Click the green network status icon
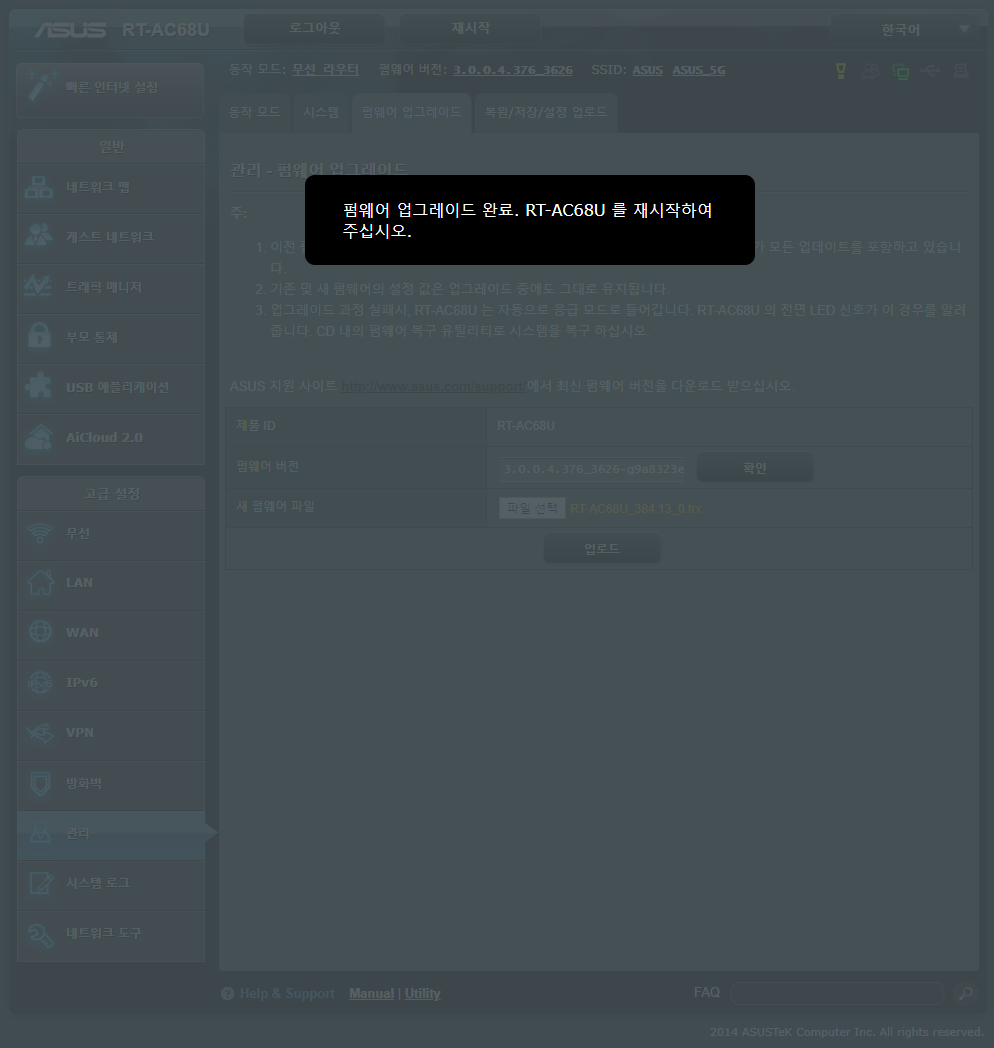This screenshot has height=1048, width=994. coord(900,70)
